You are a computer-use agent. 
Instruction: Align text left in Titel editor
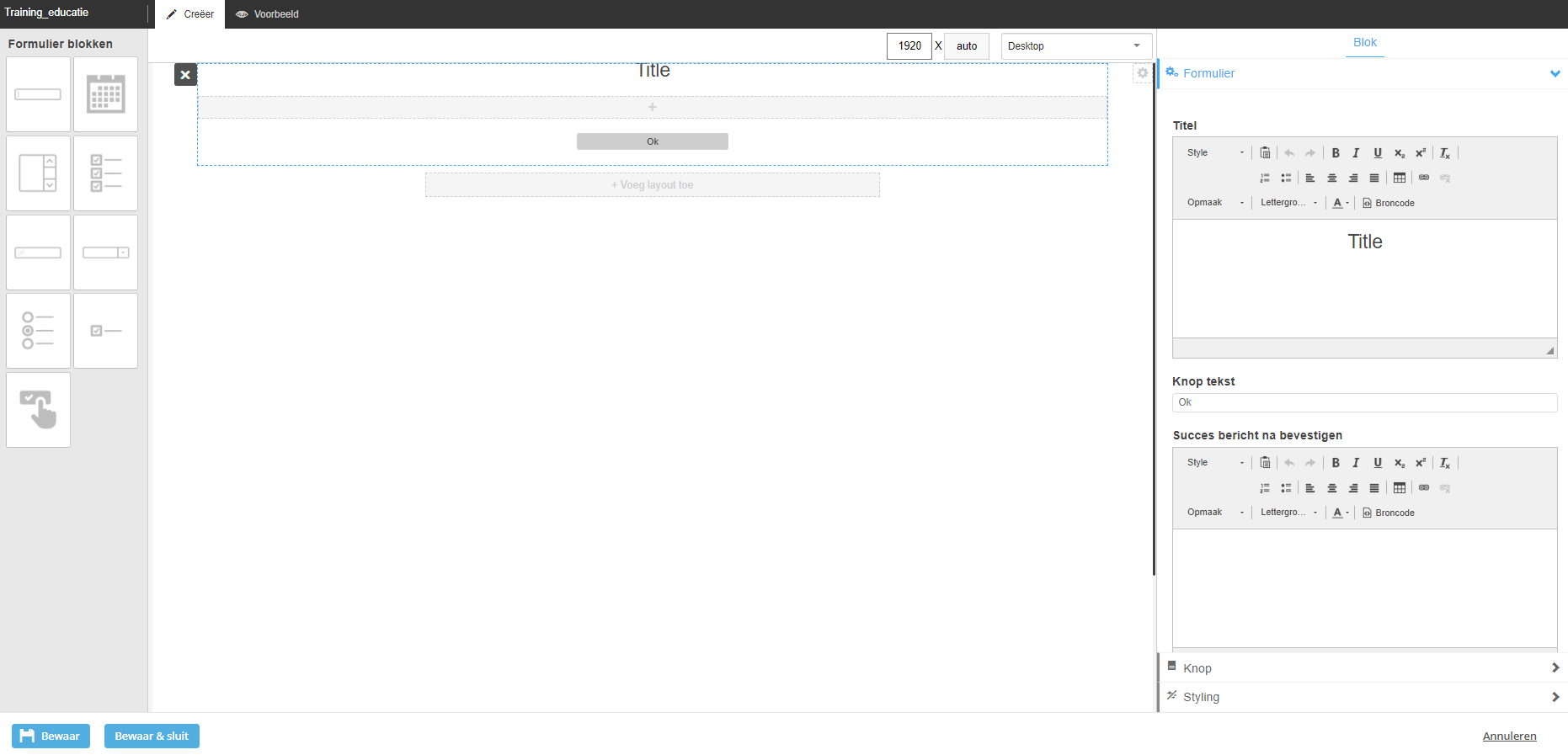tap(1310, 178)
